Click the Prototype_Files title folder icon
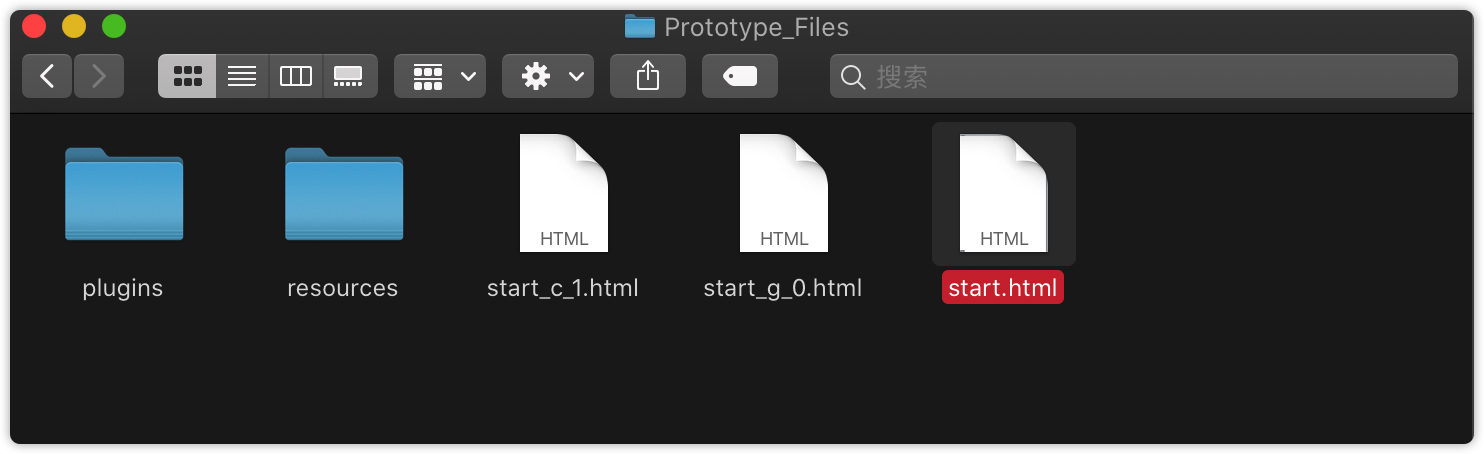1484x454 pixels. click(x=640, y=27)
